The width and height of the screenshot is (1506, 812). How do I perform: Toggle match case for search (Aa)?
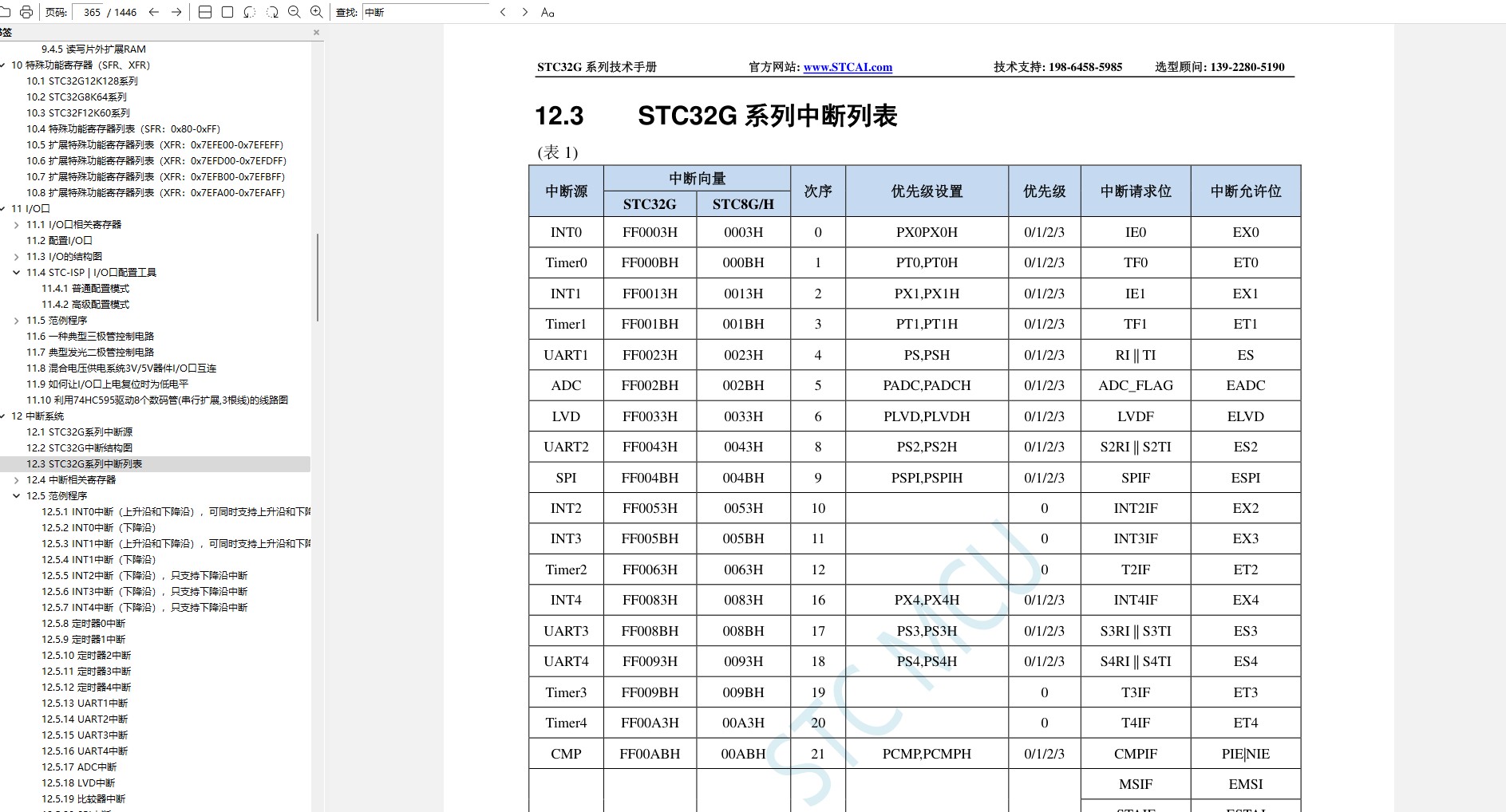click(x=547, y=12)
